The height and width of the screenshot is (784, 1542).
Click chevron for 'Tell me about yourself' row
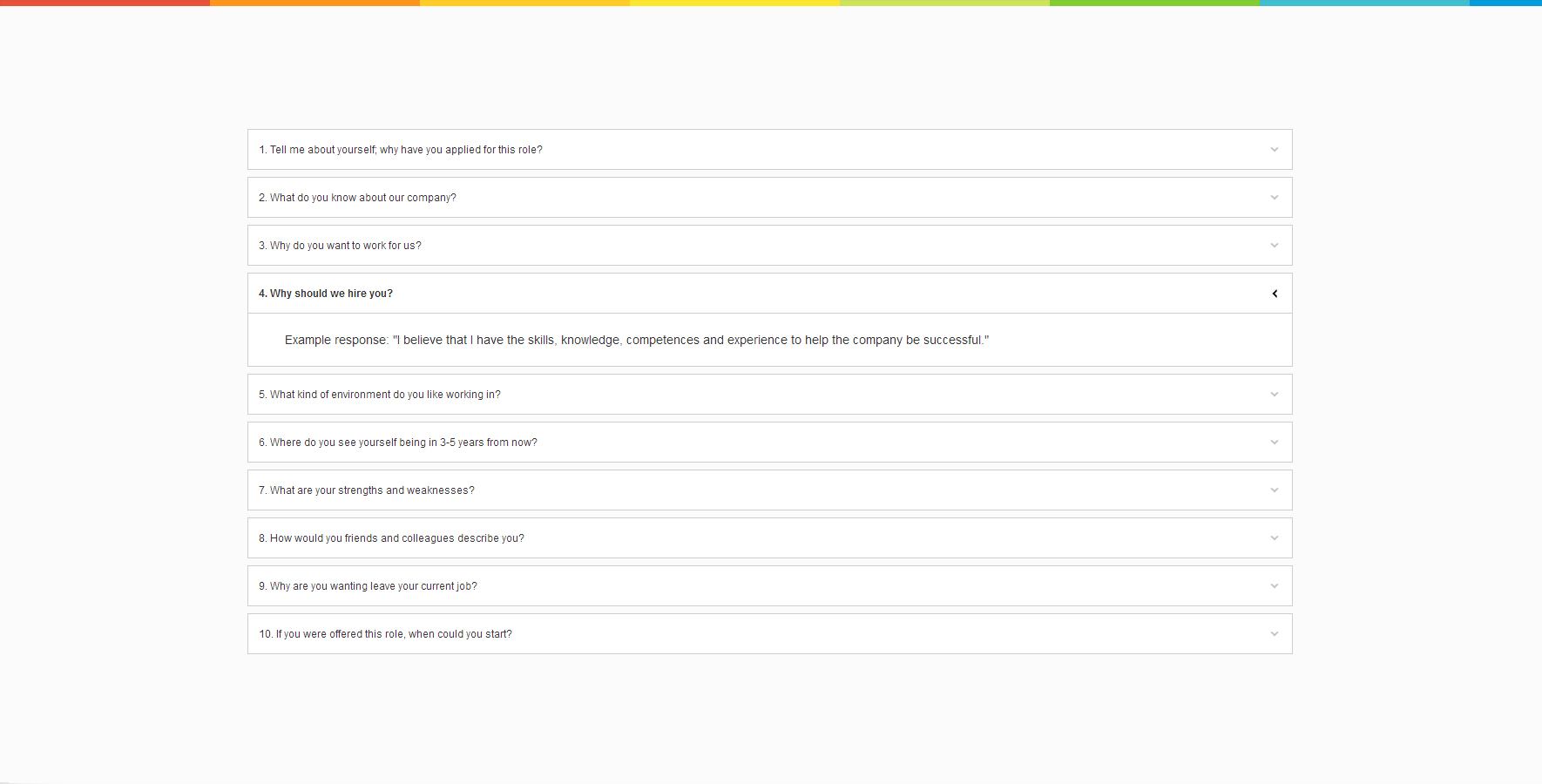pyautogui.click(x=1275, y=150)
